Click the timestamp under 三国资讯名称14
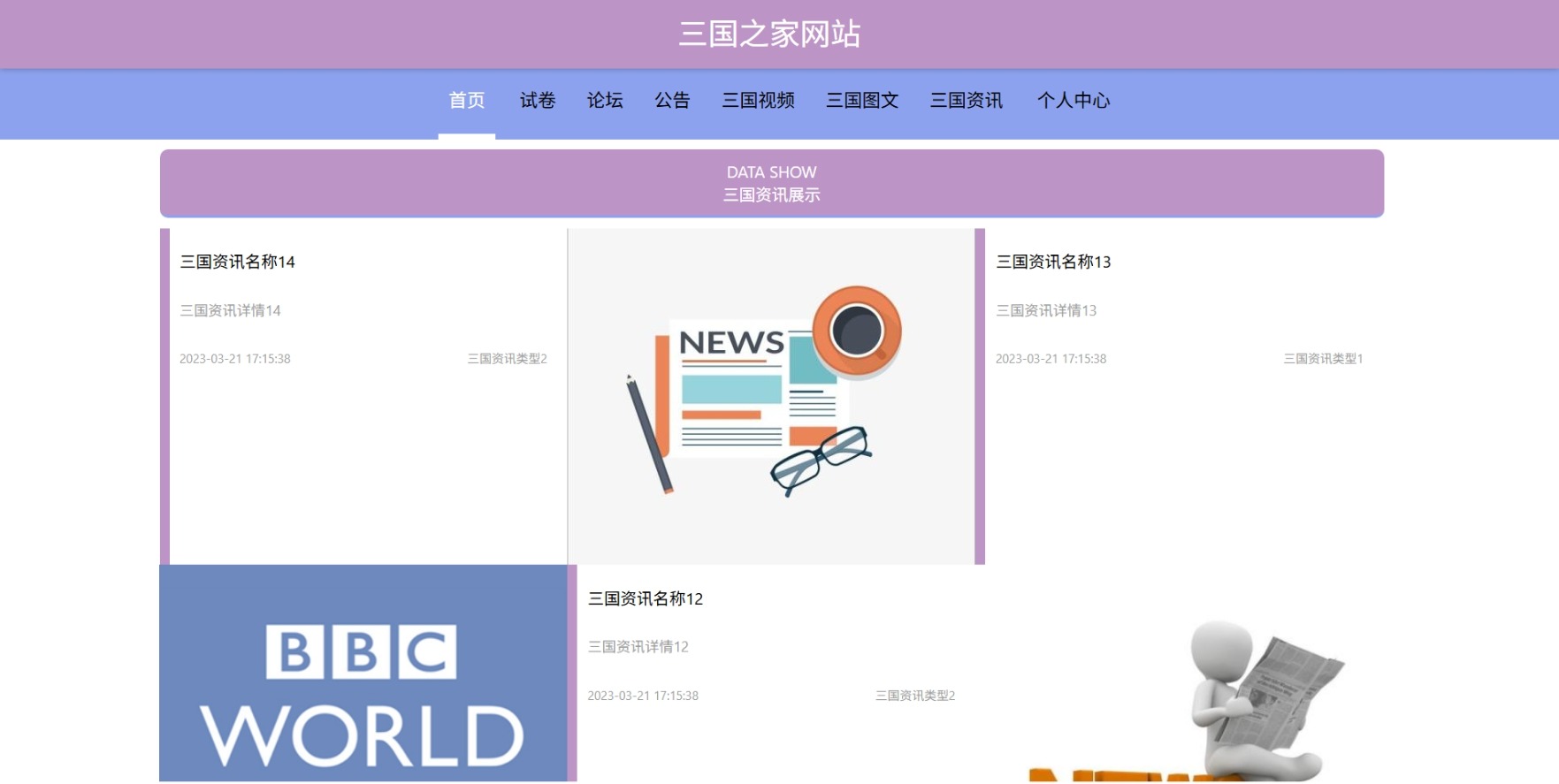Image resolution: width=1559 pixels, height=784 pixels. [235, 359]
